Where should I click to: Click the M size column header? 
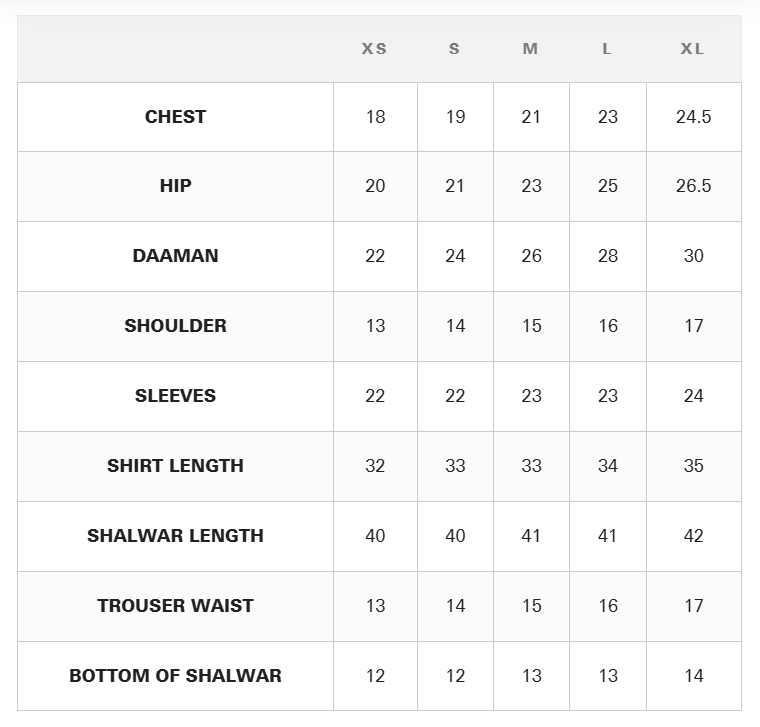point(530,49)
